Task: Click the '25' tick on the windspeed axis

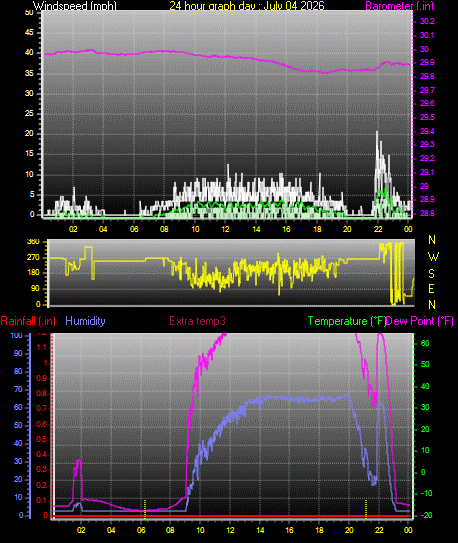Action: coord(29,114)
